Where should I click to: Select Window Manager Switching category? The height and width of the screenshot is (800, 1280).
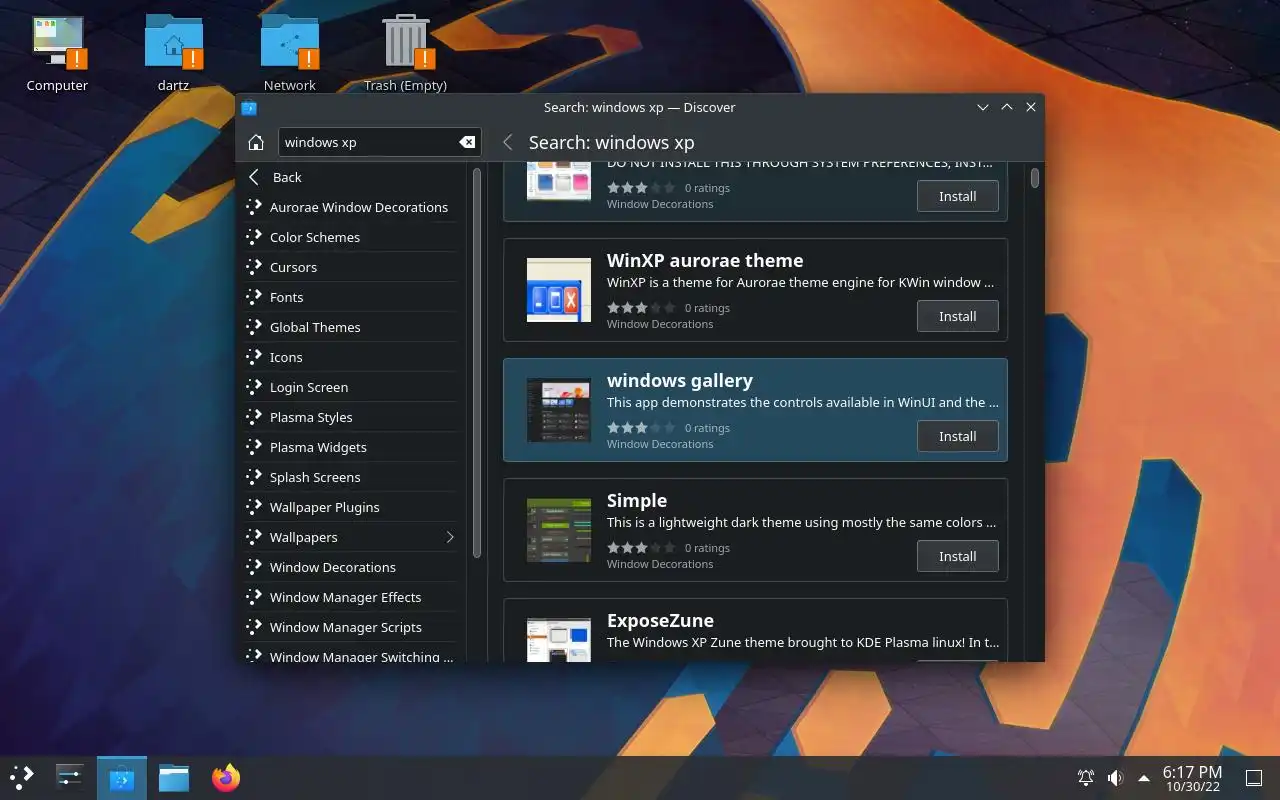pyautogui.click(x=351, y=652)
